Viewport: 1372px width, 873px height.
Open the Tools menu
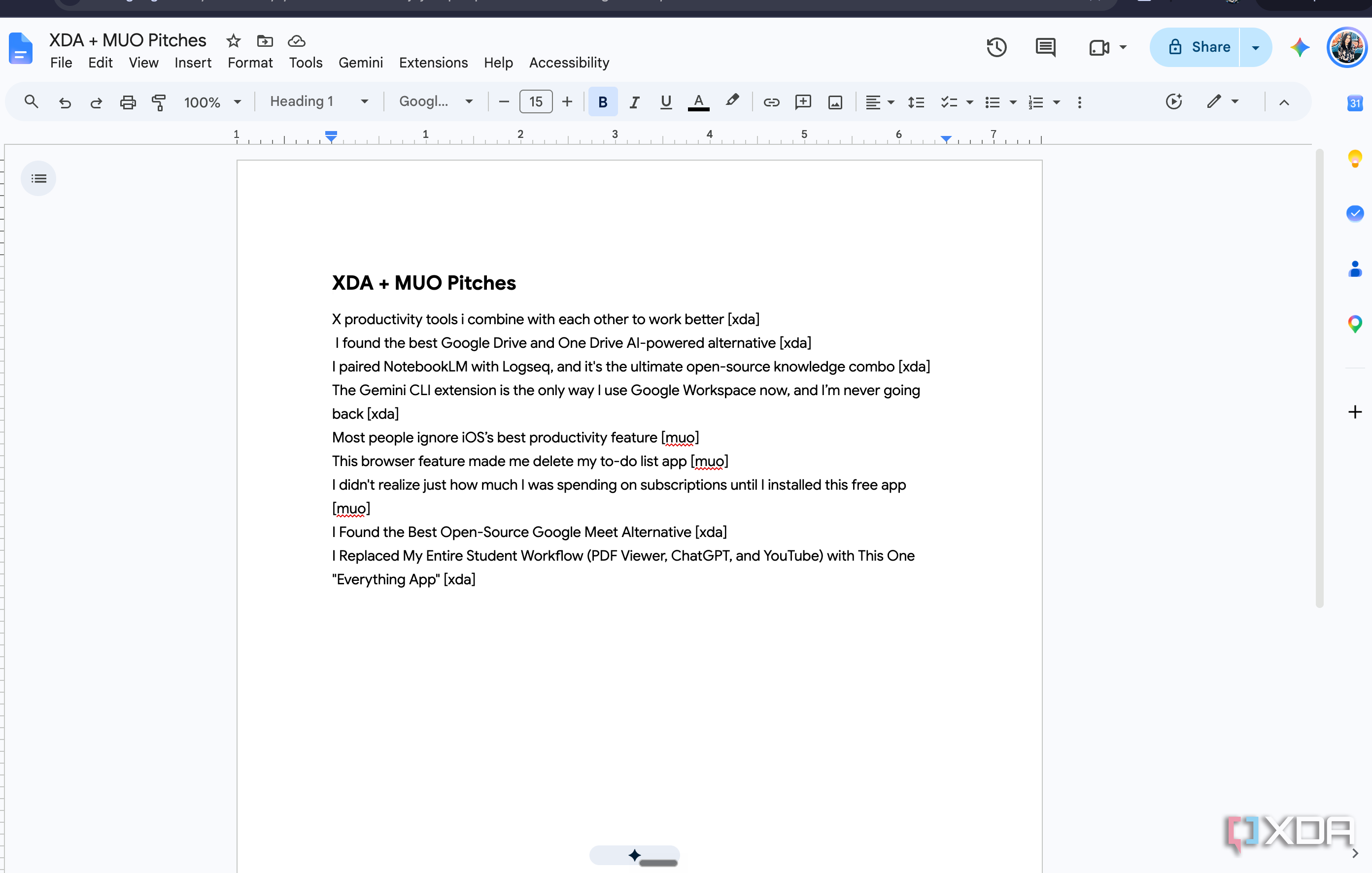[x=306, y=63]
